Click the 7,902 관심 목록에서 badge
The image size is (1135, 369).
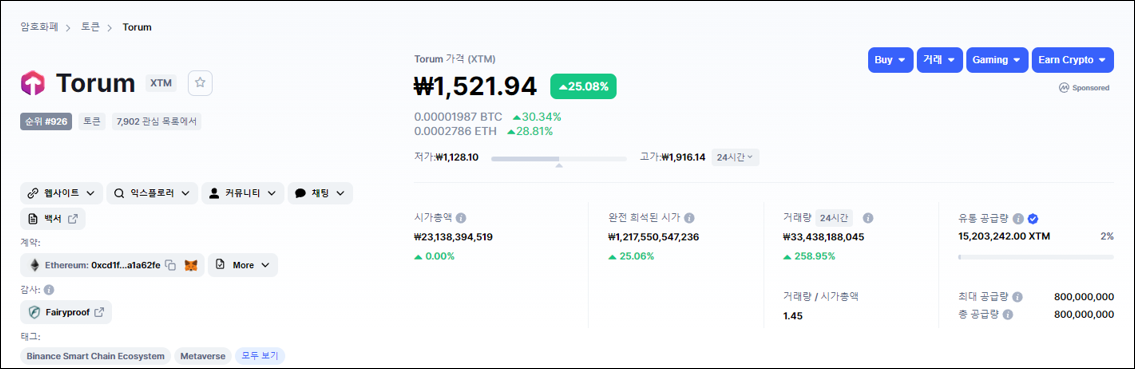tap(157, 122)
